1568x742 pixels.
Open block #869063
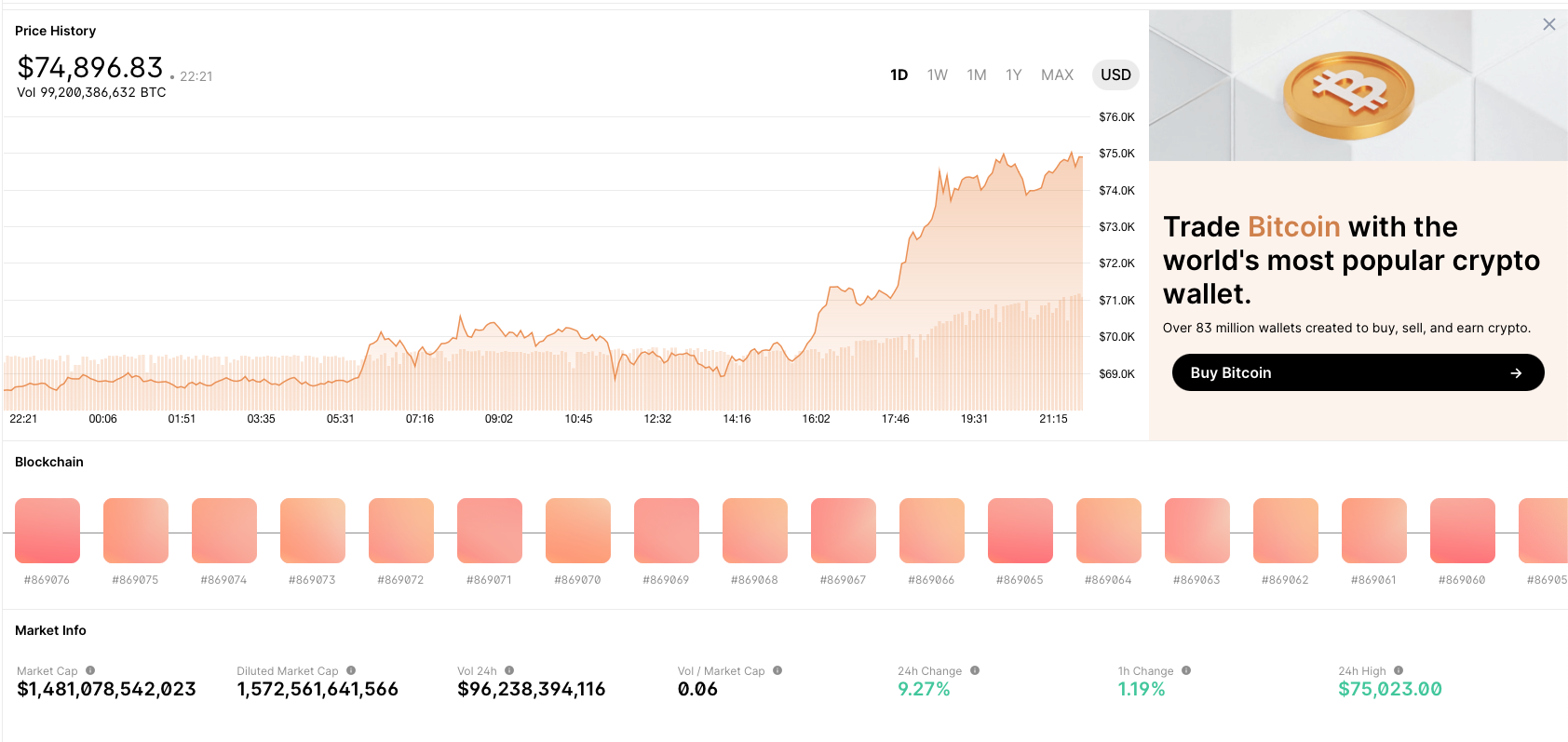click(x=1197, y=531)
